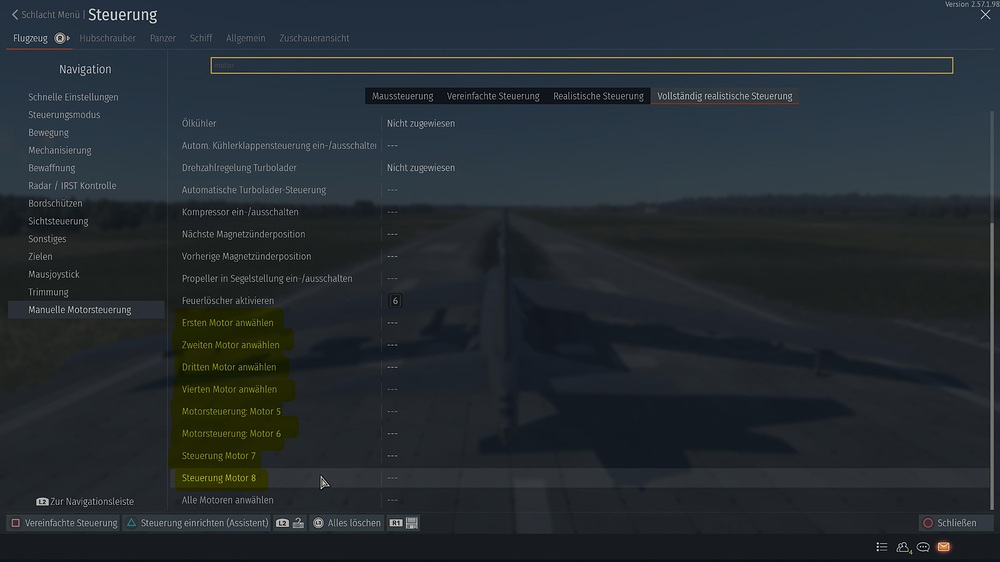The image size is (1000, 562).
Task: Open Trimmung in navigation
Action: click(x=48, y=292)
